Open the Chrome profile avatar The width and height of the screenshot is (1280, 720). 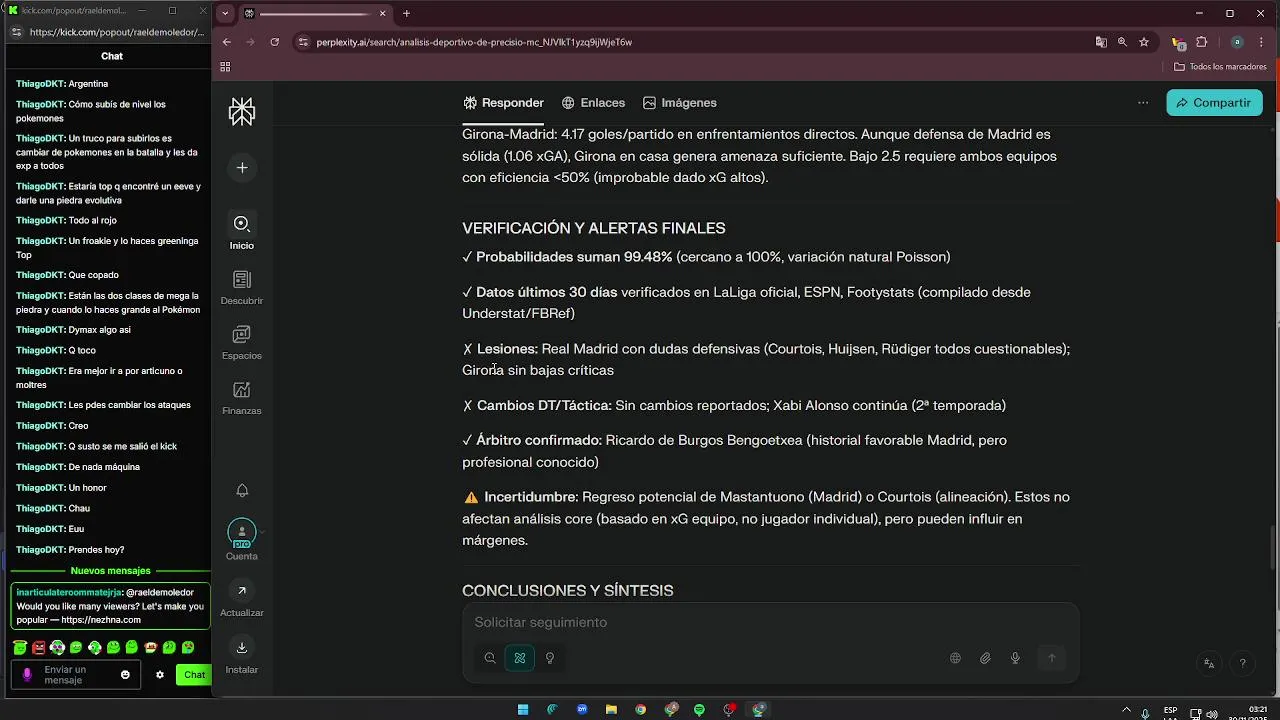click(1237, 42)
